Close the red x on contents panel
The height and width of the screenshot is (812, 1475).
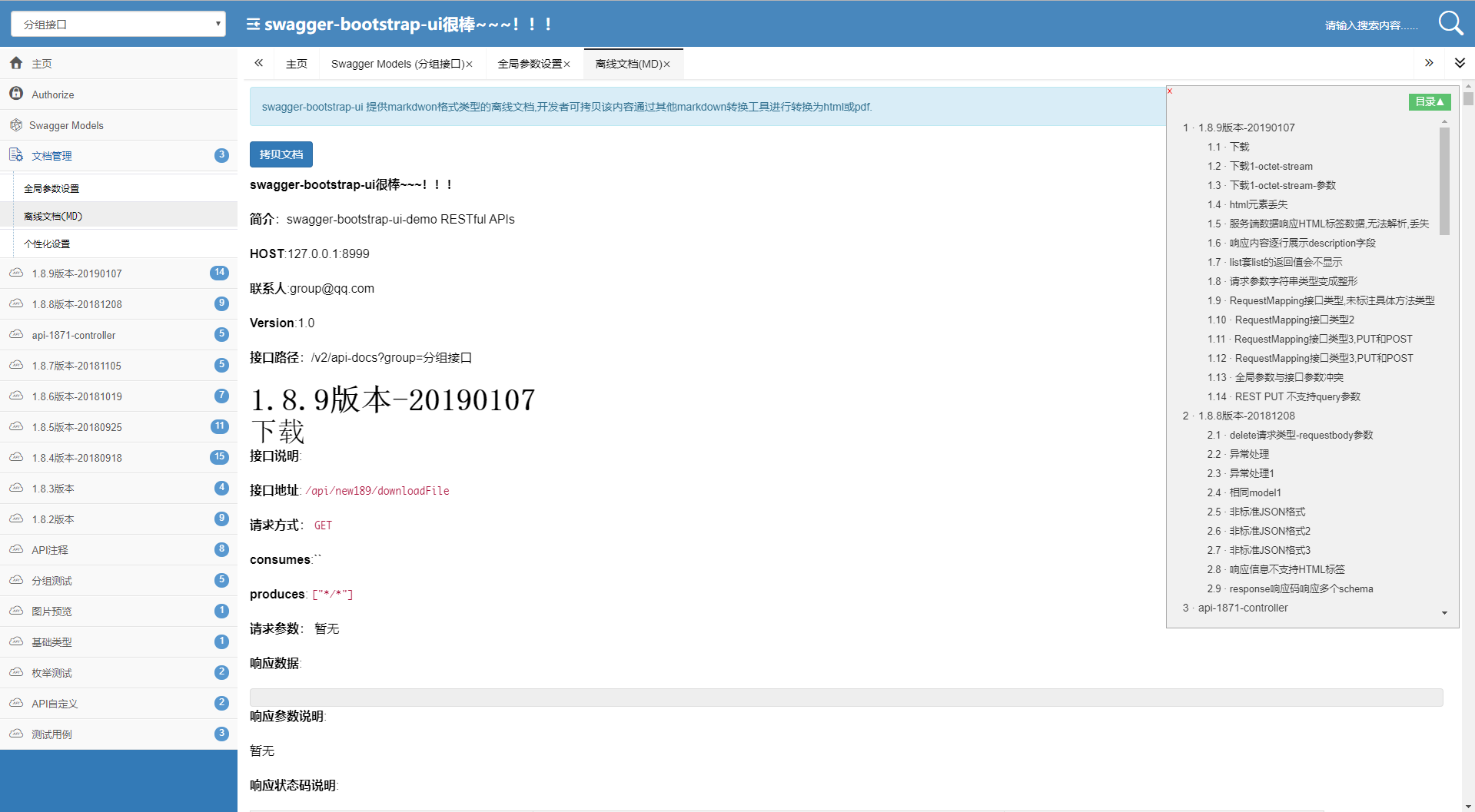pos(1170,91)
